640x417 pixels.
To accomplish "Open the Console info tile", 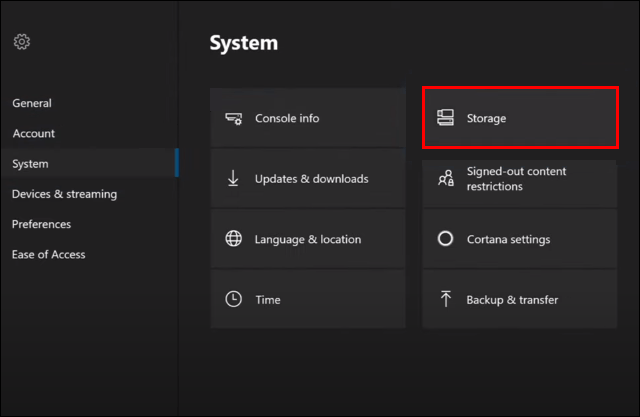I will pyautogui.click(x=308, y=118).
